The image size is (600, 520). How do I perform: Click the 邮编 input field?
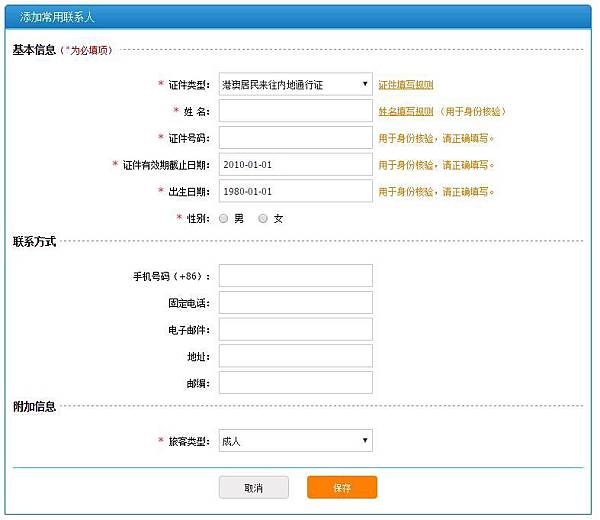tap(295, 383)
